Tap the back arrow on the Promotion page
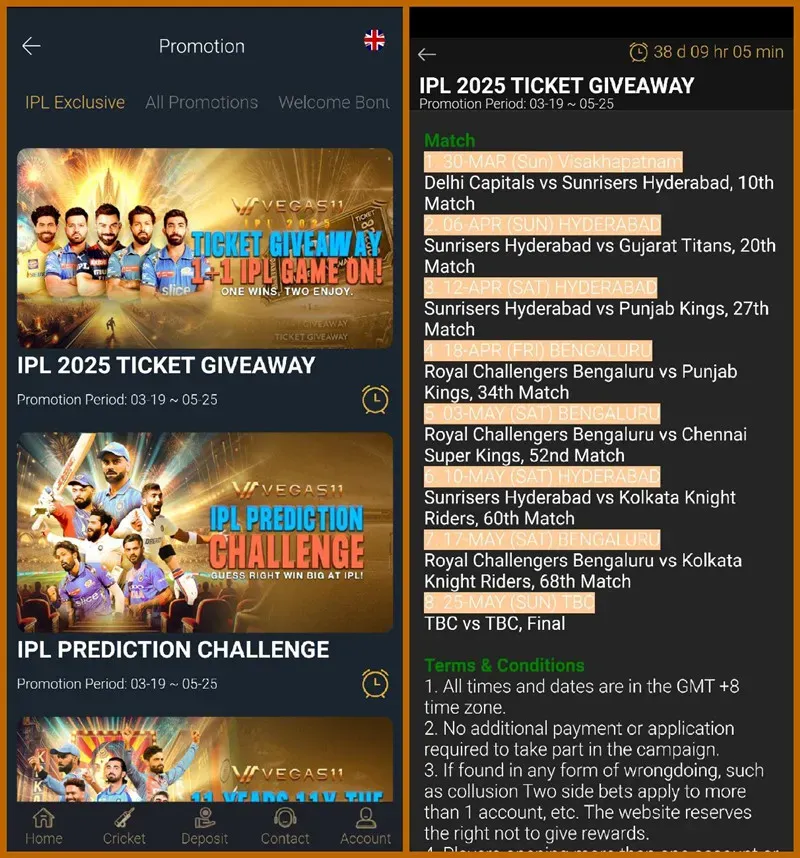800x858 pixels. (x=31, y=46)
